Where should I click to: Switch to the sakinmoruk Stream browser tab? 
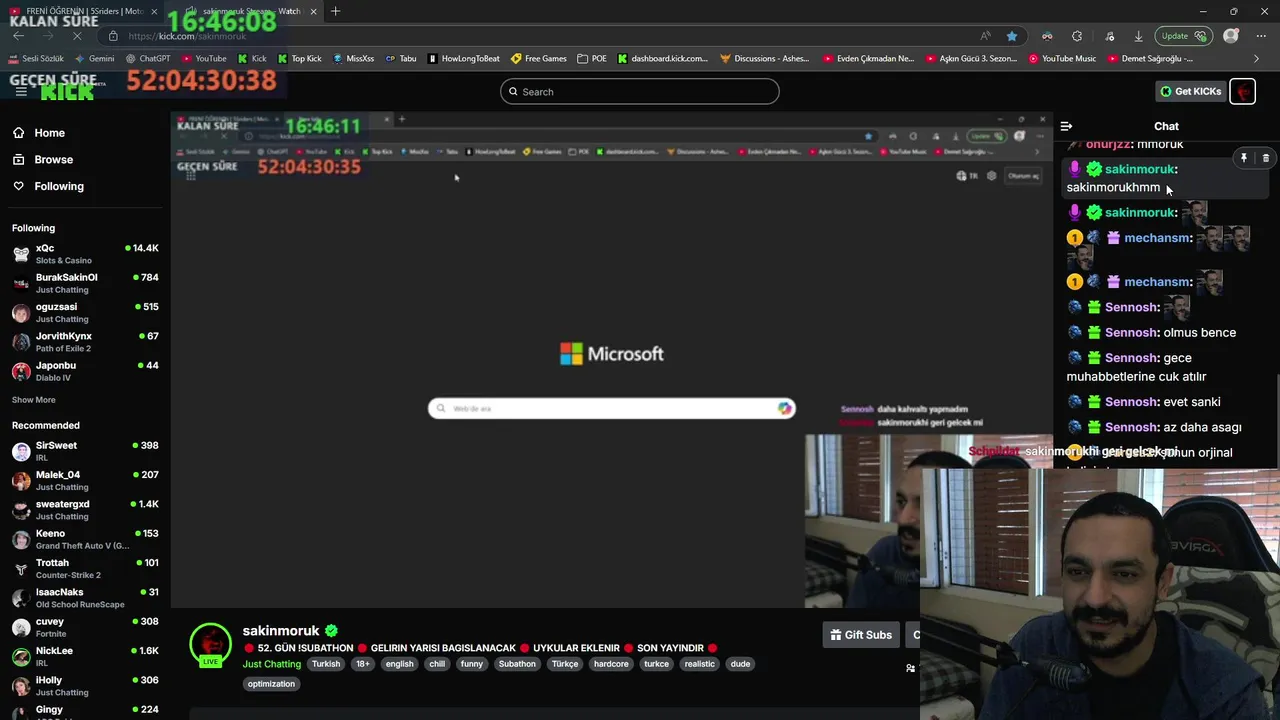250,11
